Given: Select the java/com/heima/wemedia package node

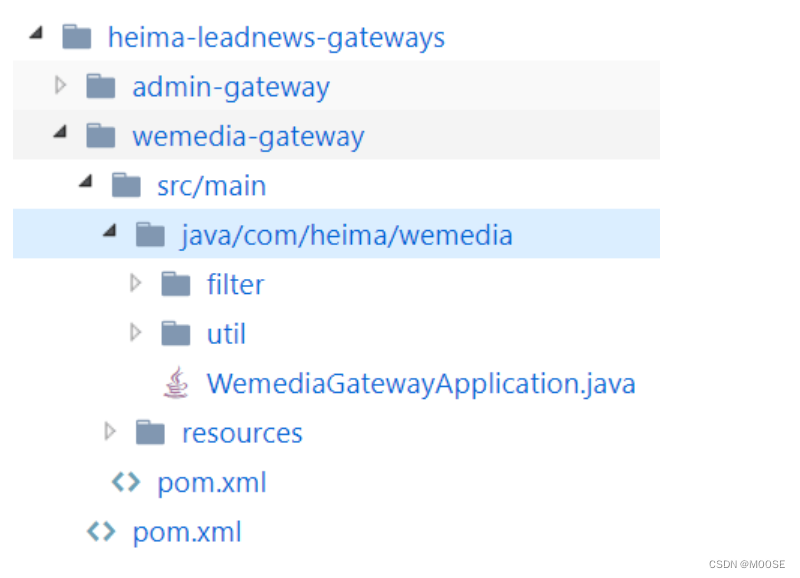Looking at the screenshot, I should coord(345,234).
